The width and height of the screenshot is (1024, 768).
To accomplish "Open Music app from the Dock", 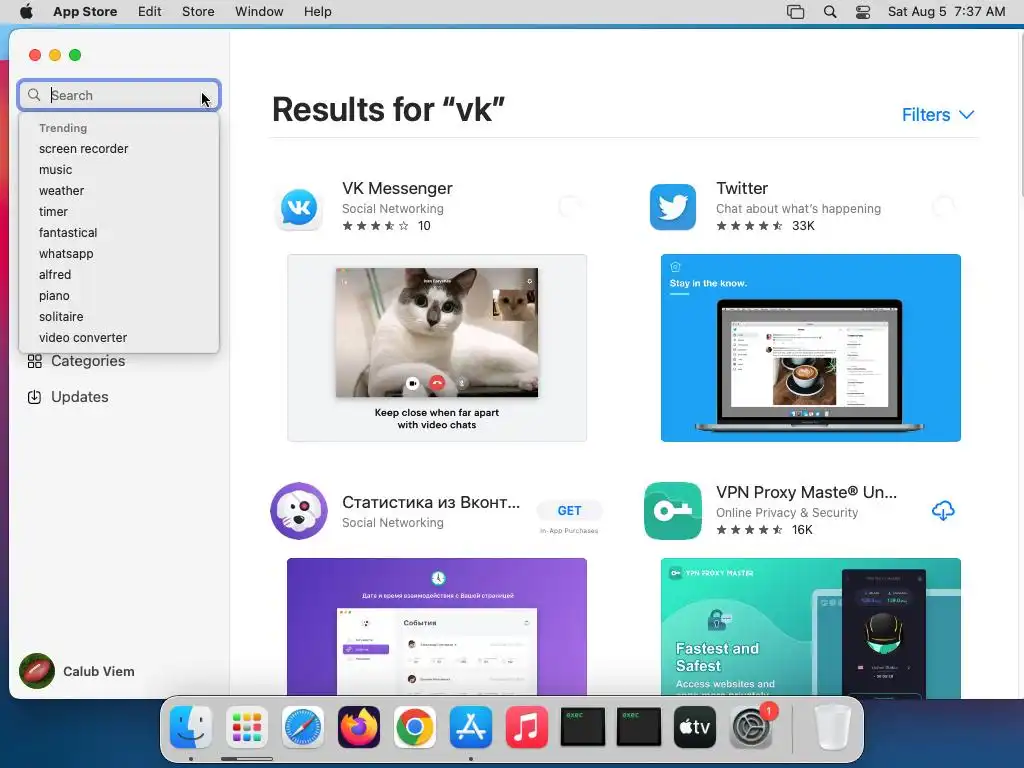I will tap(527, 727).
